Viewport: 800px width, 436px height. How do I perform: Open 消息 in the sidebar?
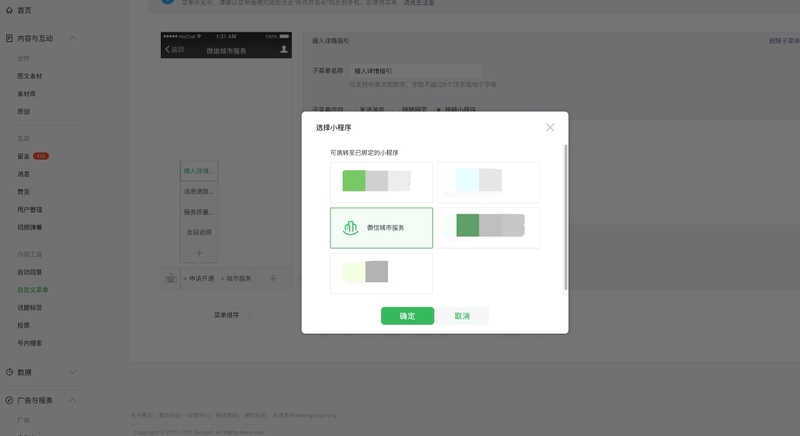[23, 174]
